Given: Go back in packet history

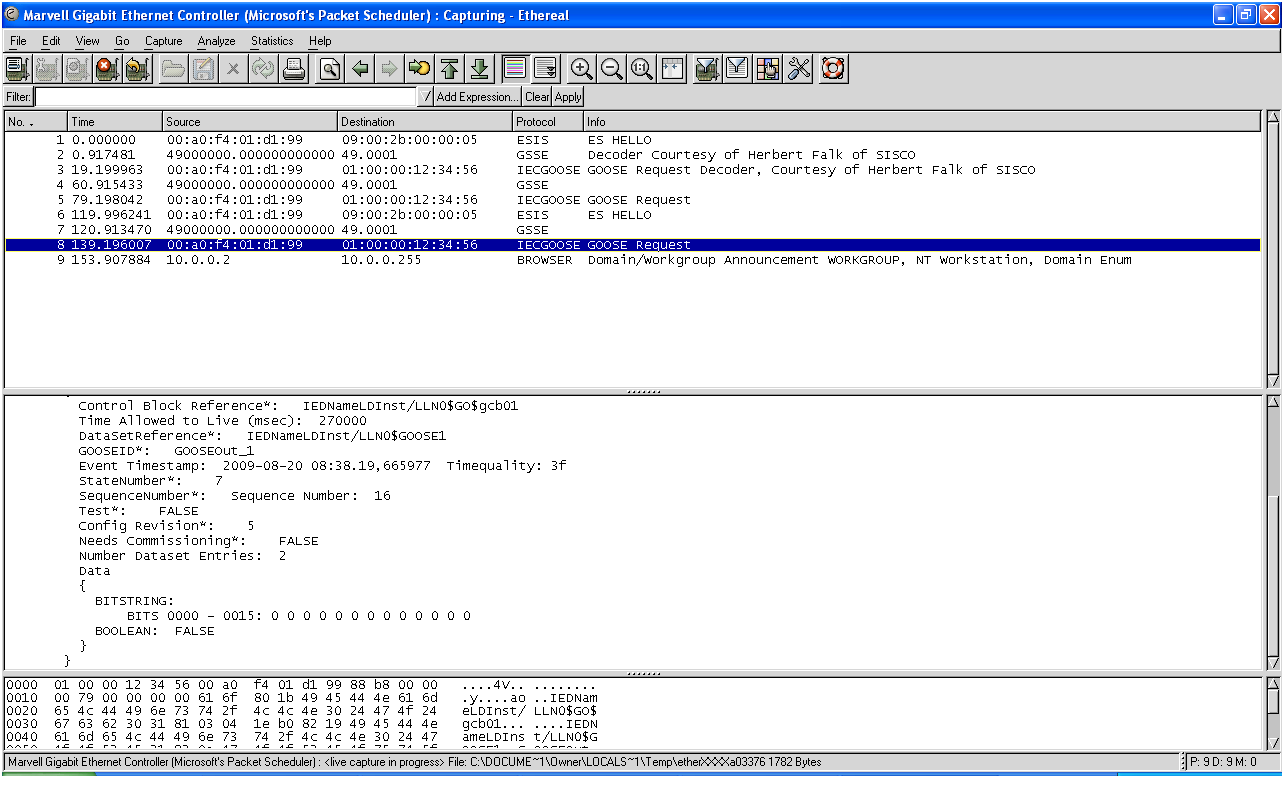Looking at the screenshot, I should (360, 69).
